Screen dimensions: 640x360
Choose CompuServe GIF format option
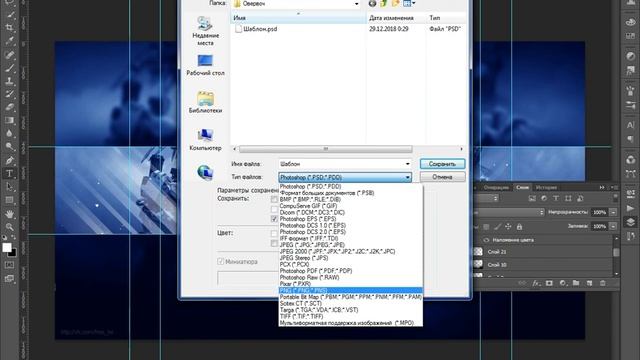tap(351, 206)
